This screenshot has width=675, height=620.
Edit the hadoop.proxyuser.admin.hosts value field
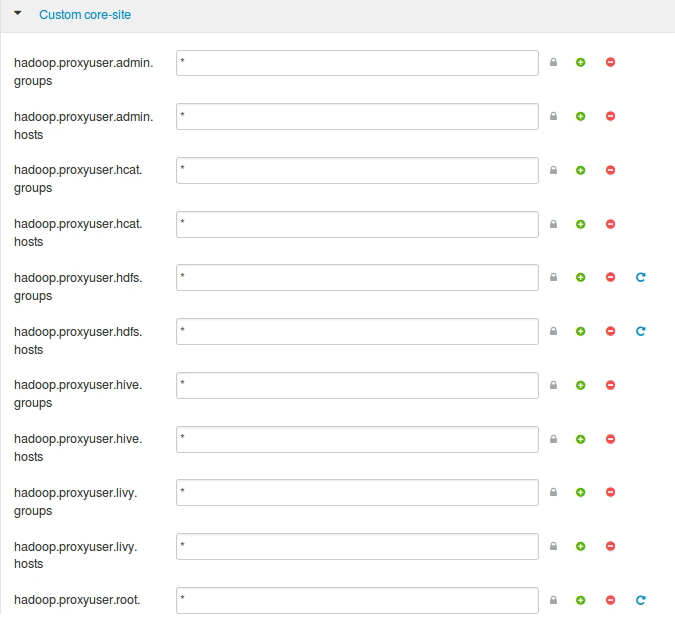point(357,116)
